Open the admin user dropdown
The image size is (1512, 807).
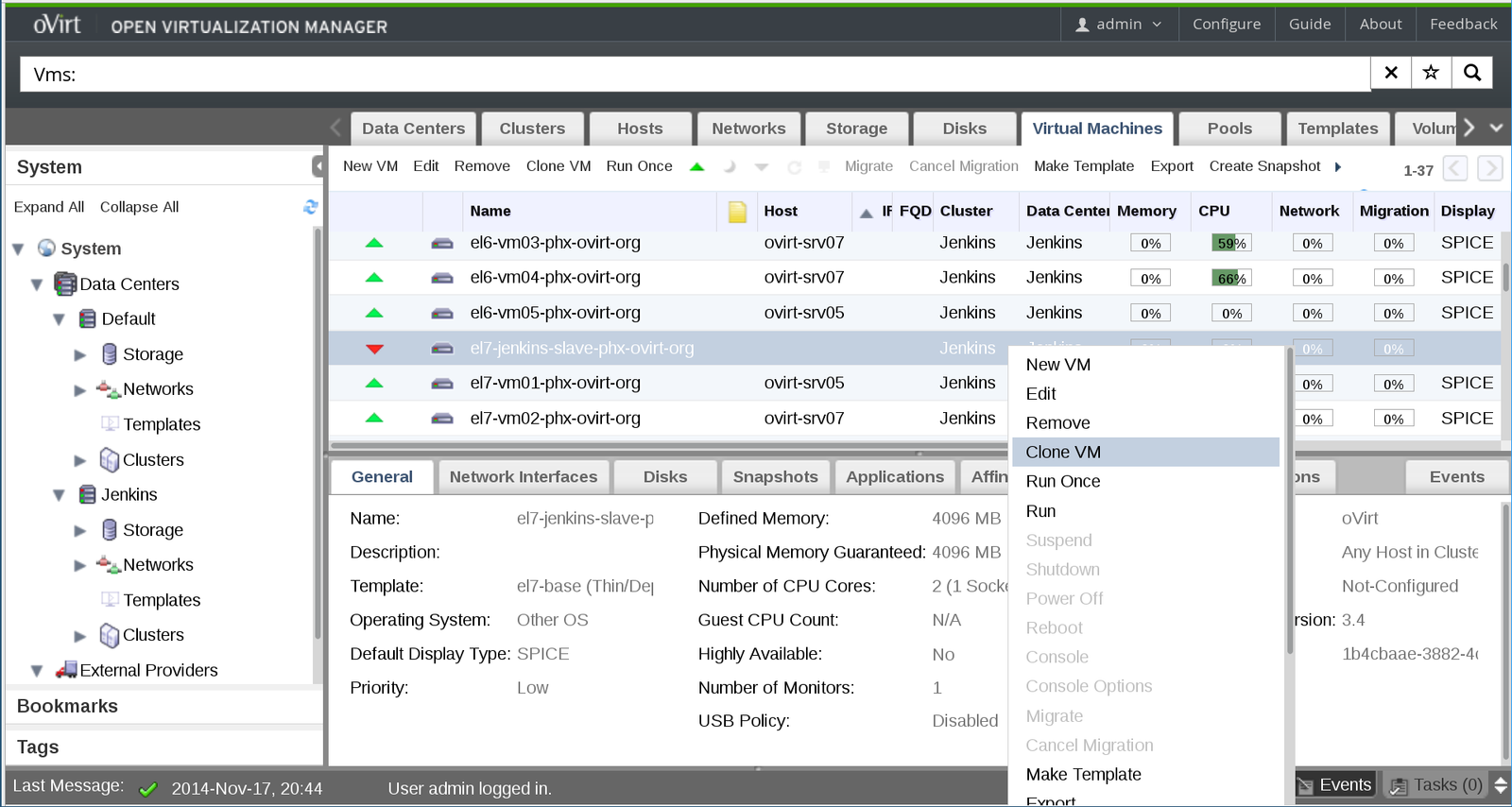[1119, 24]
